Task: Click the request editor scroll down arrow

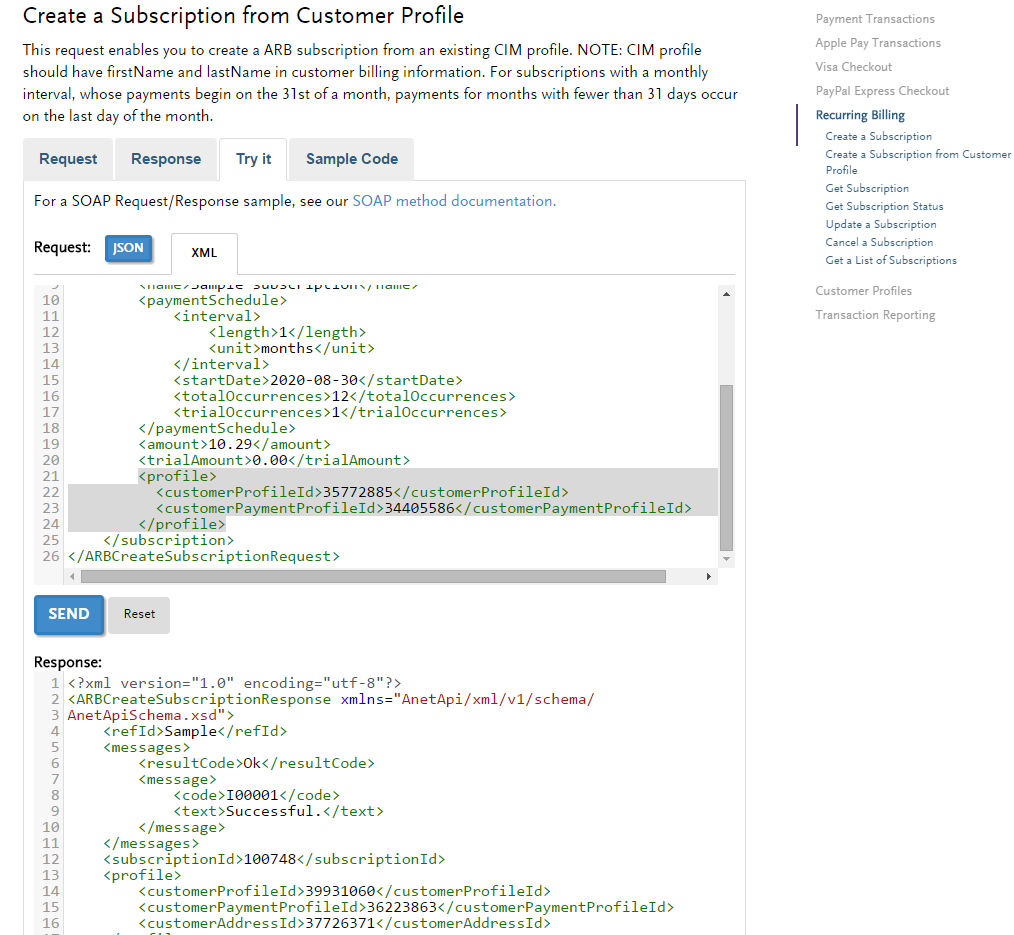Action: click(x=727, y=559)
